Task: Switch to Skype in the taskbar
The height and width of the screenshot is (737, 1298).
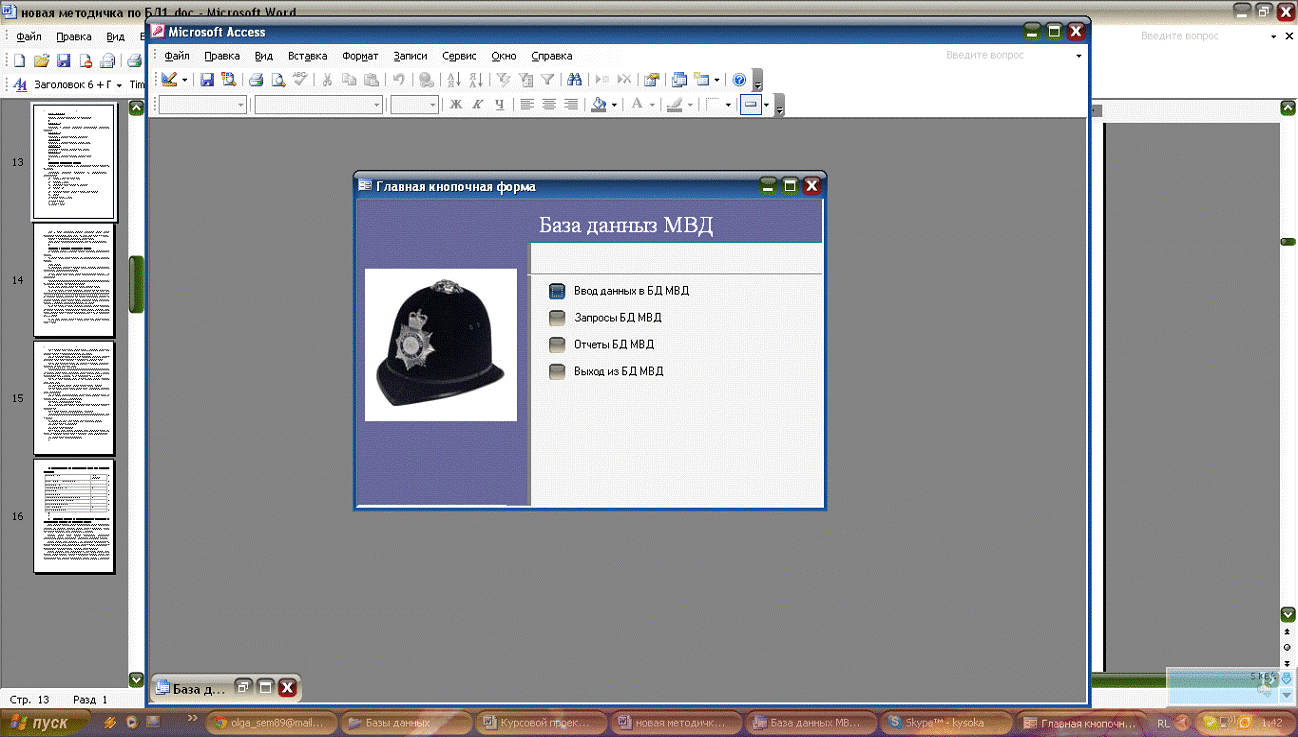Action: click(943, 722)
